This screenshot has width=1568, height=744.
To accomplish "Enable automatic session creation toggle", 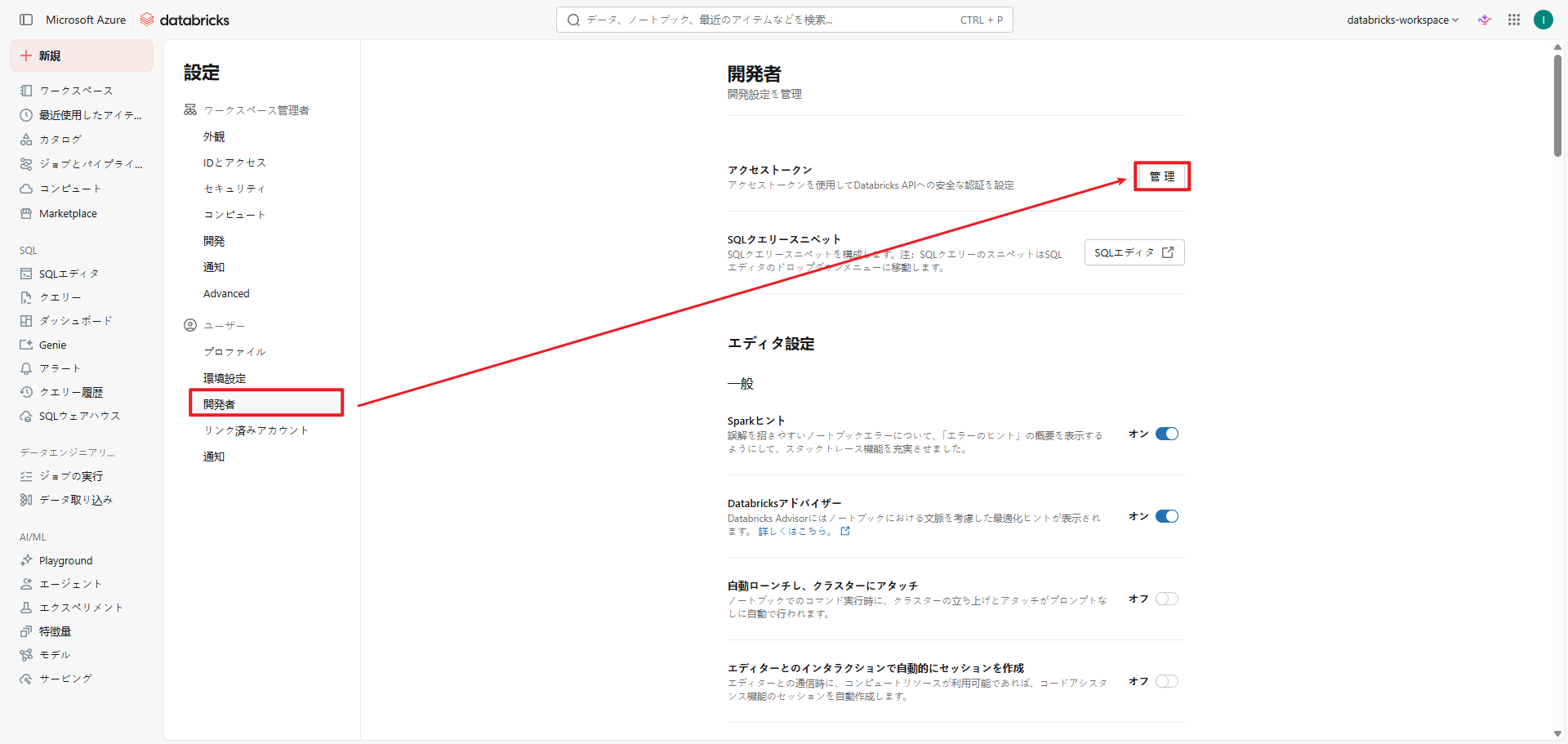I will tap(1166, 681).
